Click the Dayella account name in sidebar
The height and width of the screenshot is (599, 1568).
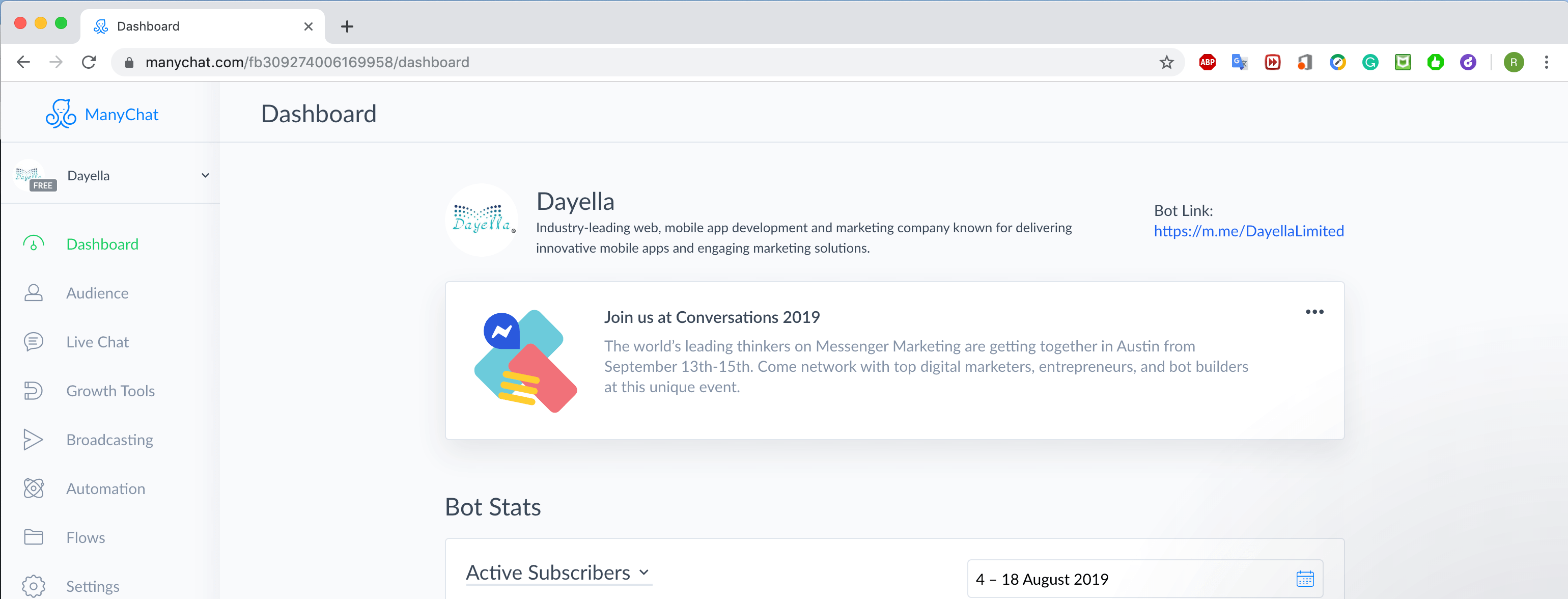(89, 175)
